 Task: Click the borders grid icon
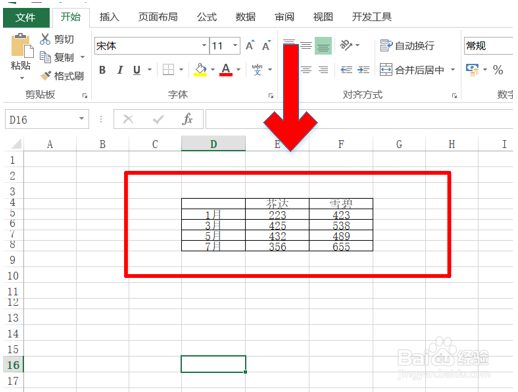click(168, 70)
